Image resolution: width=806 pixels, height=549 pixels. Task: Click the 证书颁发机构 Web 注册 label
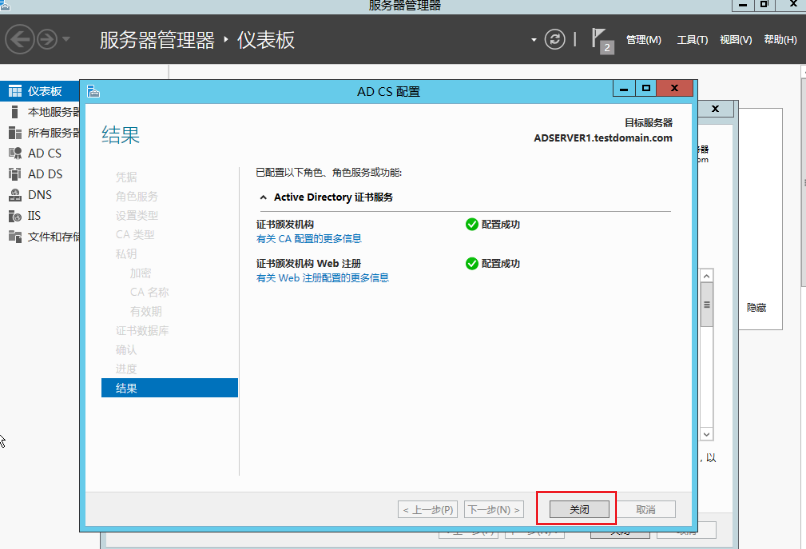308,263
